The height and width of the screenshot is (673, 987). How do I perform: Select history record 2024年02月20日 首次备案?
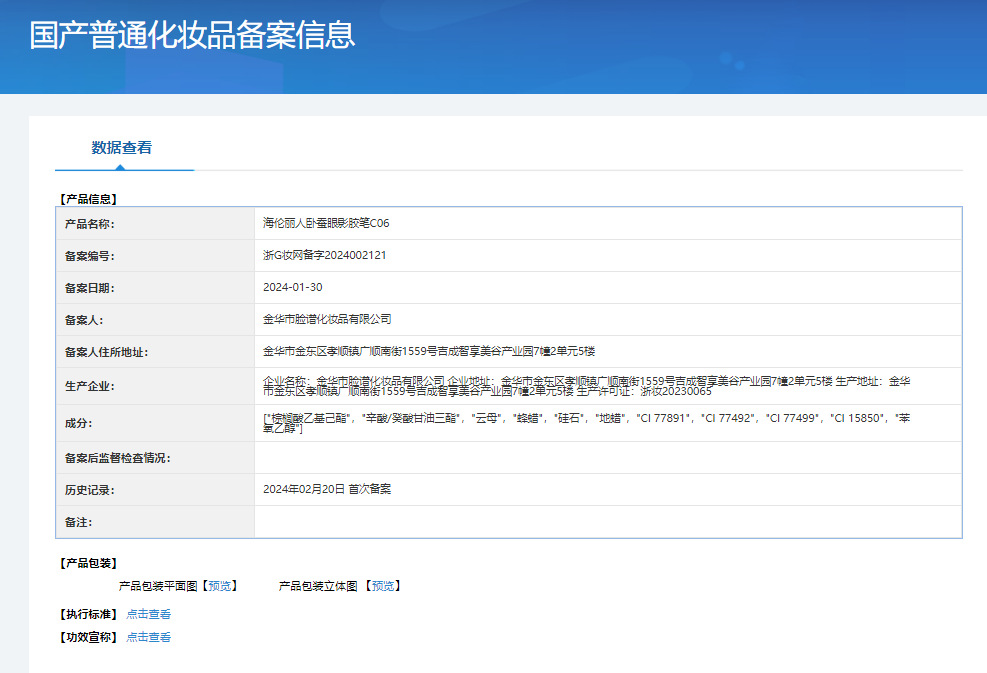click(x=327, y=489)
